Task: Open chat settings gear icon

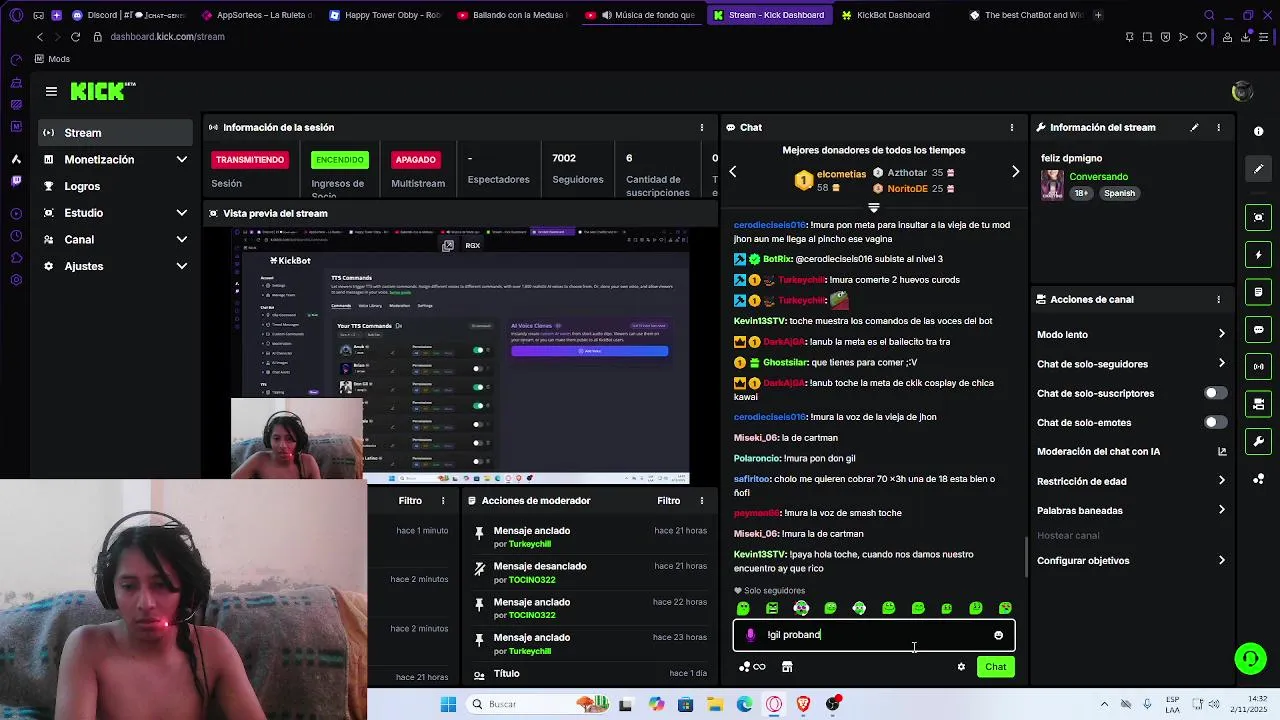Action: tap(961, 667)
